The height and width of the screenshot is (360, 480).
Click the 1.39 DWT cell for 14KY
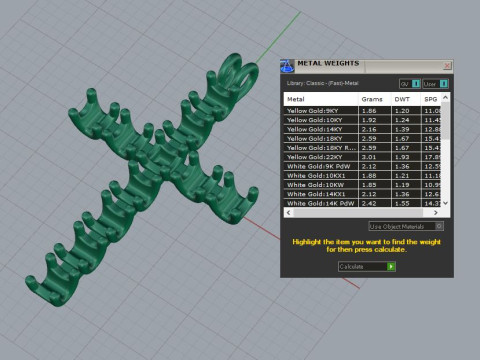pyautogui.click(x=406, y=129)
